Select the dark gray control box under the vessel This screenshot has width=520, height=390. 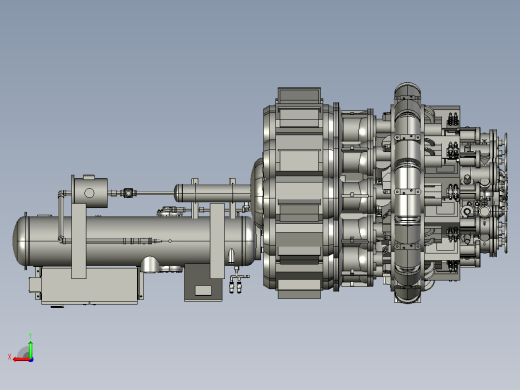coord(203,283)
